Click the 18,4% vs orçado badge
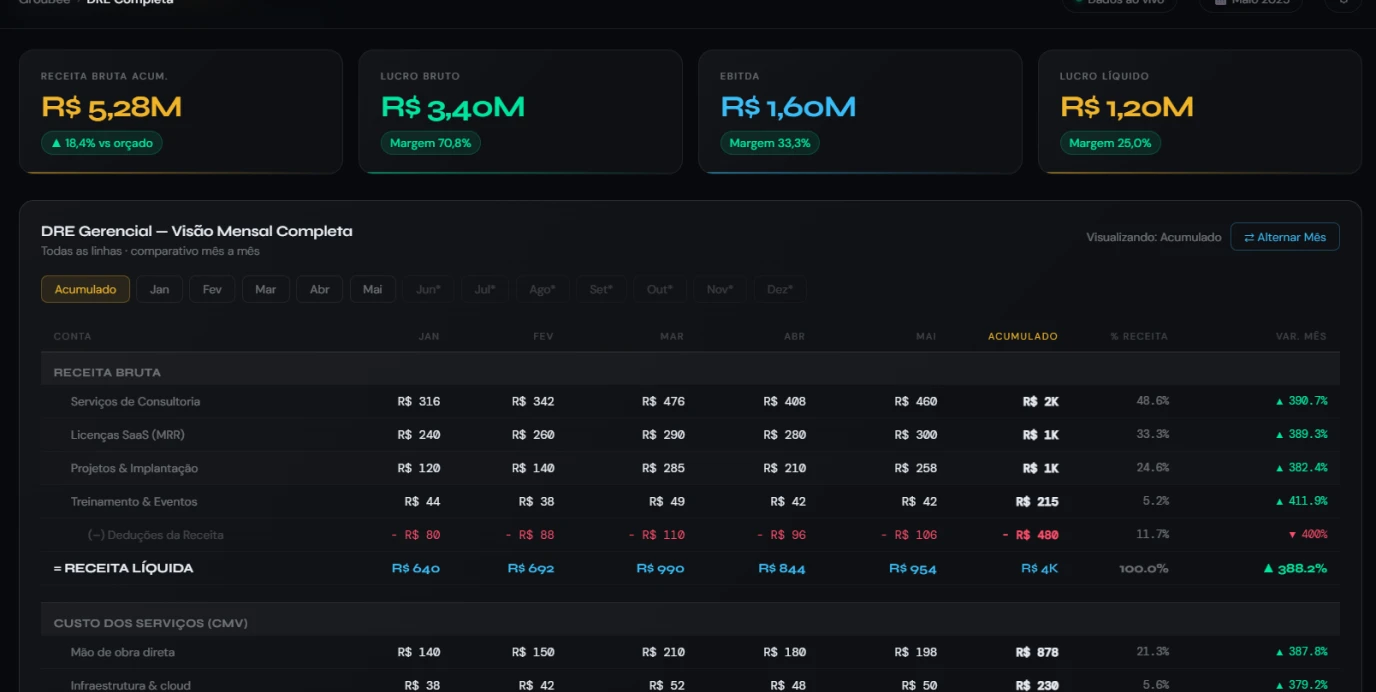The width and height of the screenshot is (1376, 692). pyautogui.click(x=101, y=143)
